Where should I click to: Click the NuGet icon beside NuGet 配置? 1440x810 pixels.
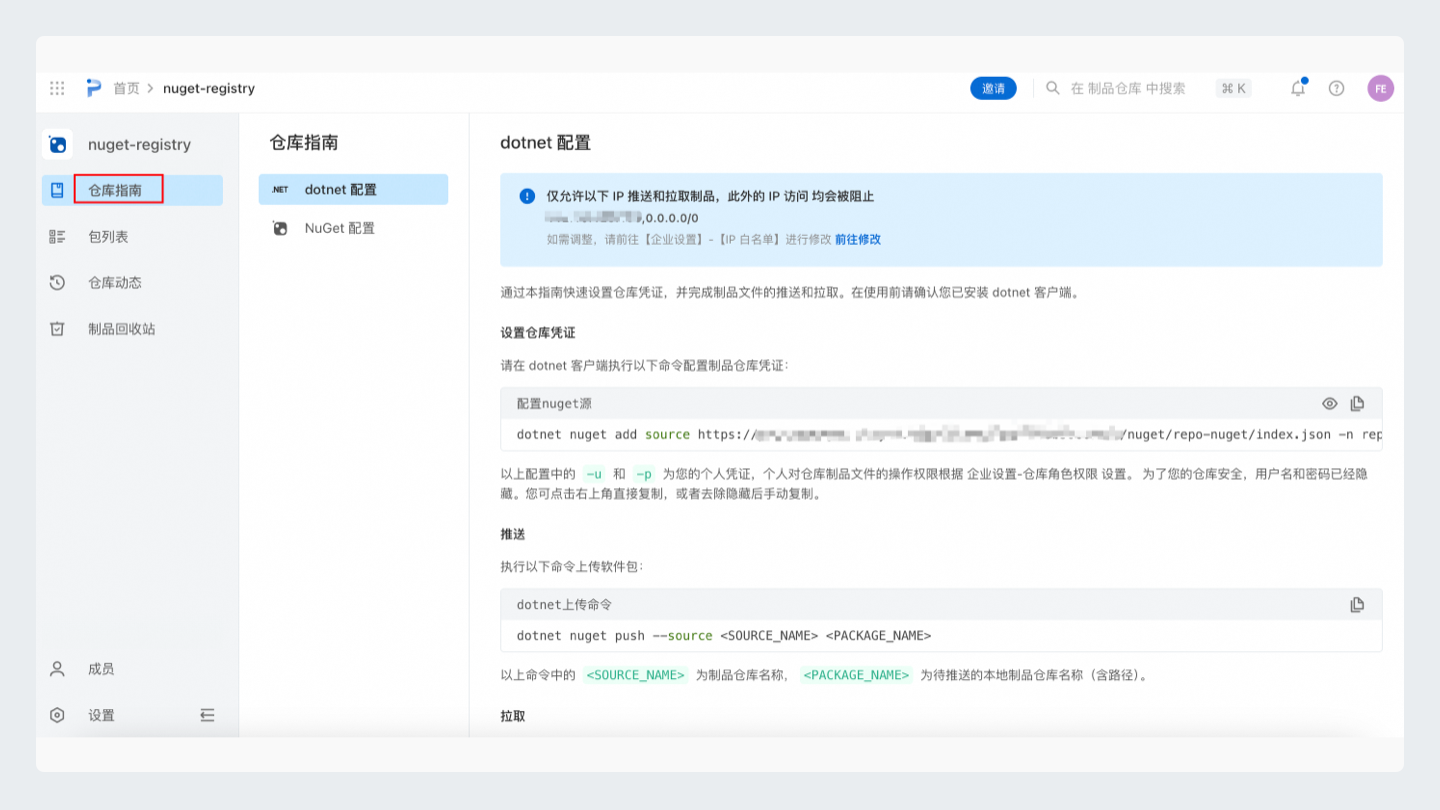pyautogui.click(x=280, y=228)
